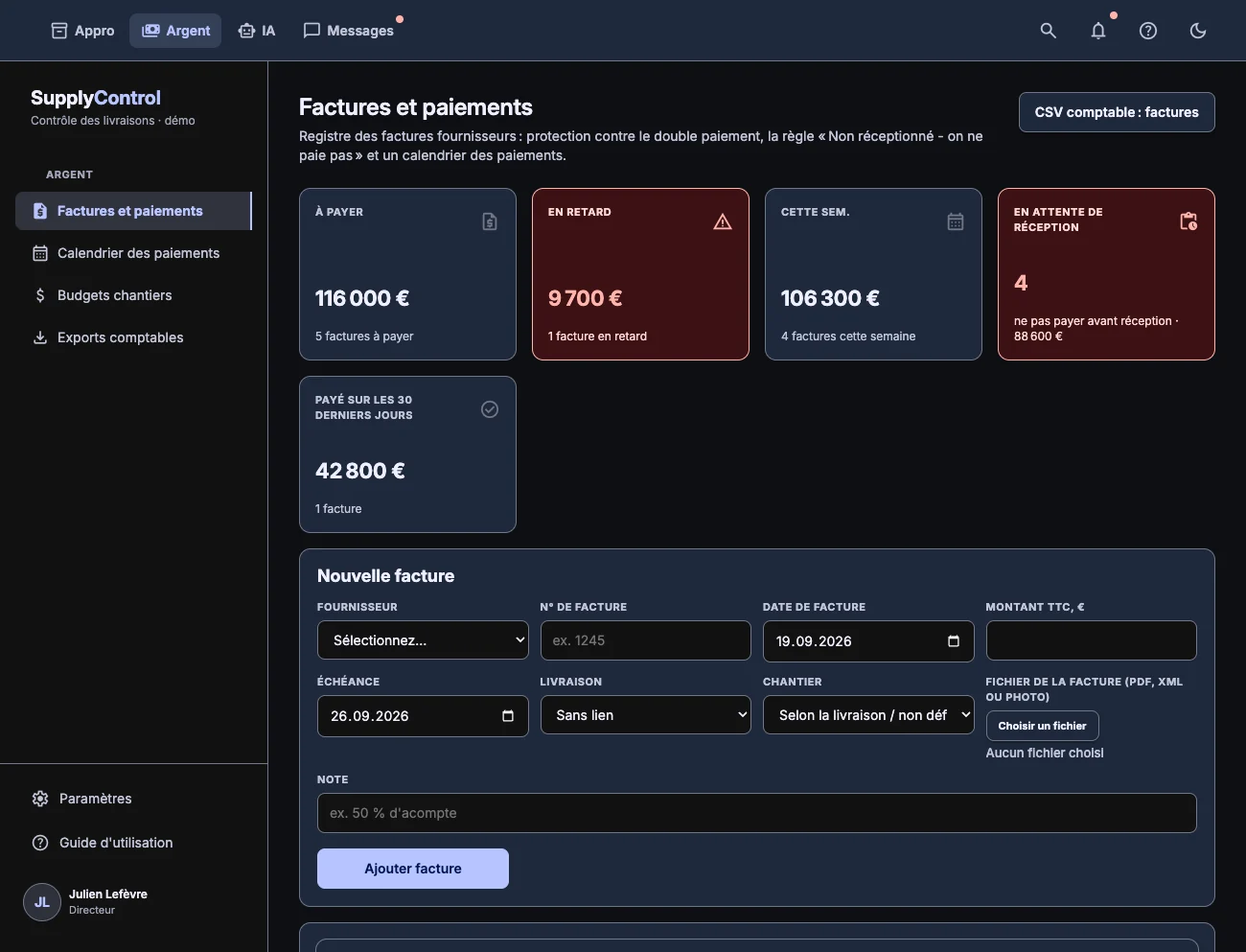Image resolution: width=1246 pixels, height=952 pixels.
Task: Select the Argent tab
Action: (175, 31)
